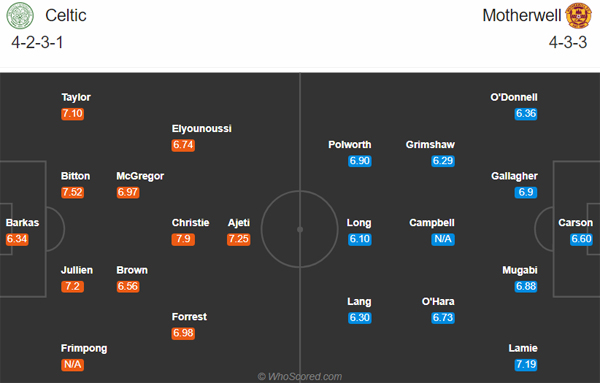Viewport: 600px width, 383px height.
Task: Select Taylor's 7.10 rating badge
Action: (72, 114)
